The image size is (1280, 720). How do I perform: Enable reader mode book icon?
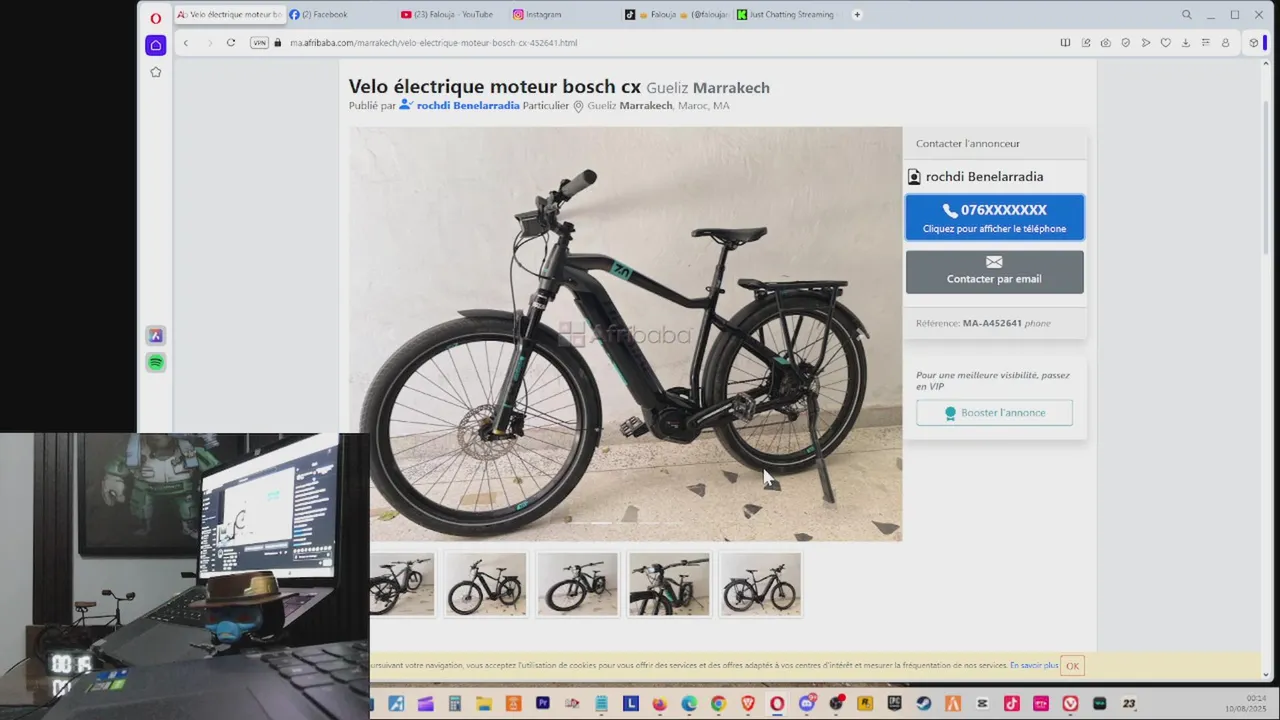point(1065,43)
